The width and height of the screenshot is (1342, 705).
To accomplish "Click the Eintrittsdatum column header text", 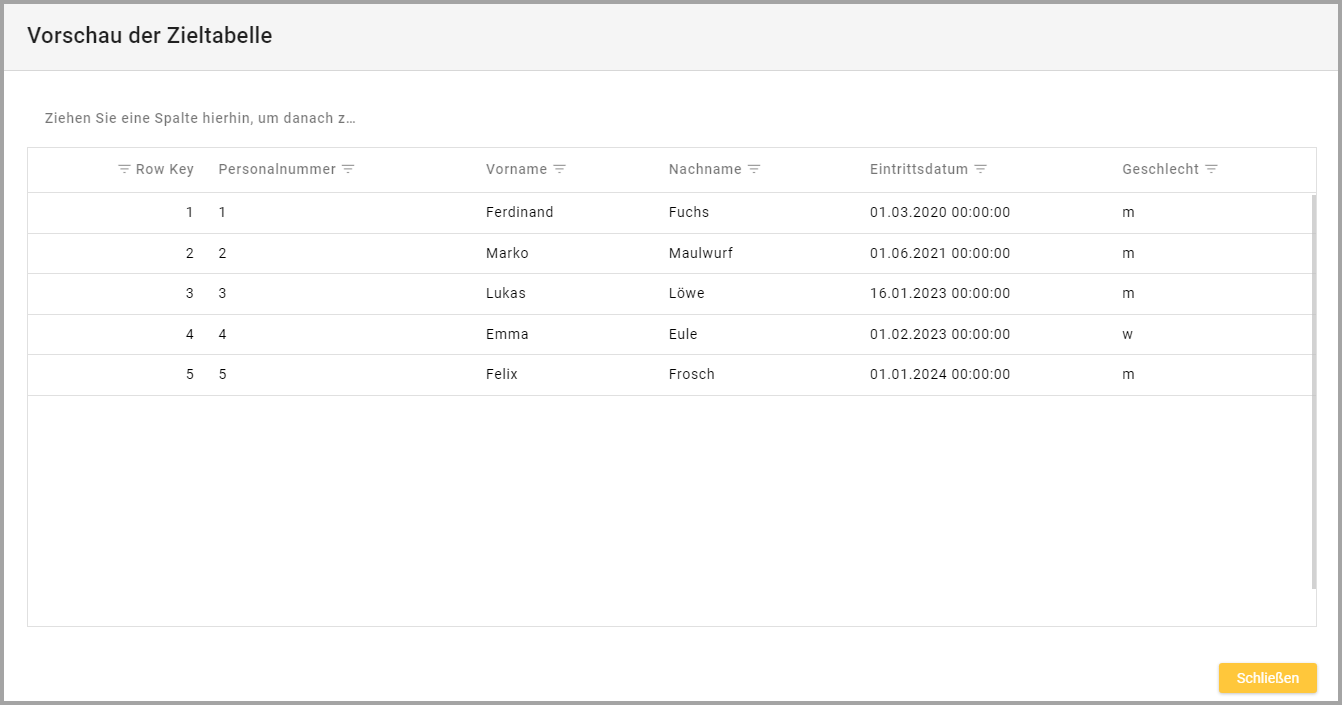I will click(x=918, y=169).
